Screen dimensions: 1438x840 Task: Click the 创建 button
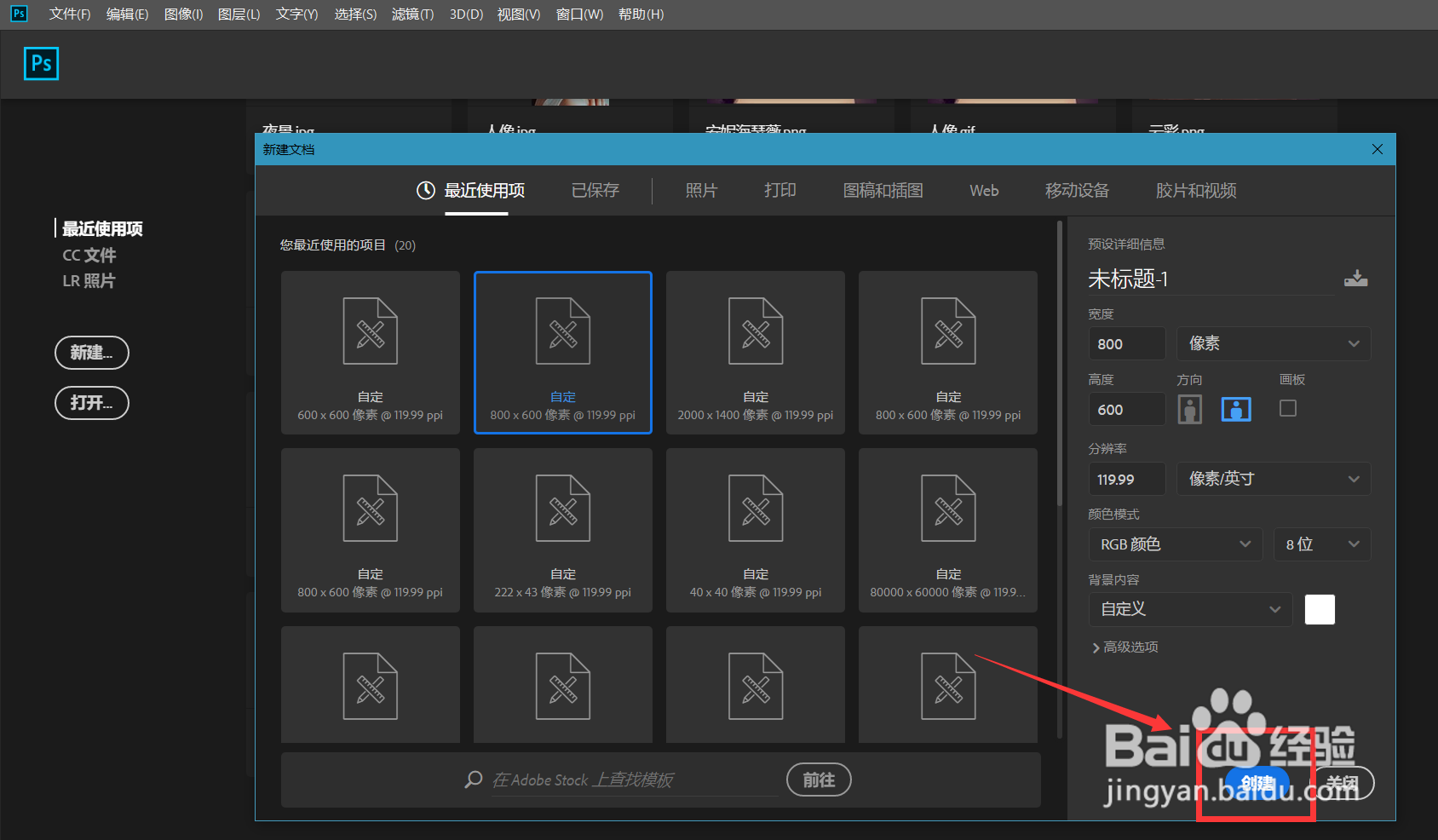point(1257,783)
